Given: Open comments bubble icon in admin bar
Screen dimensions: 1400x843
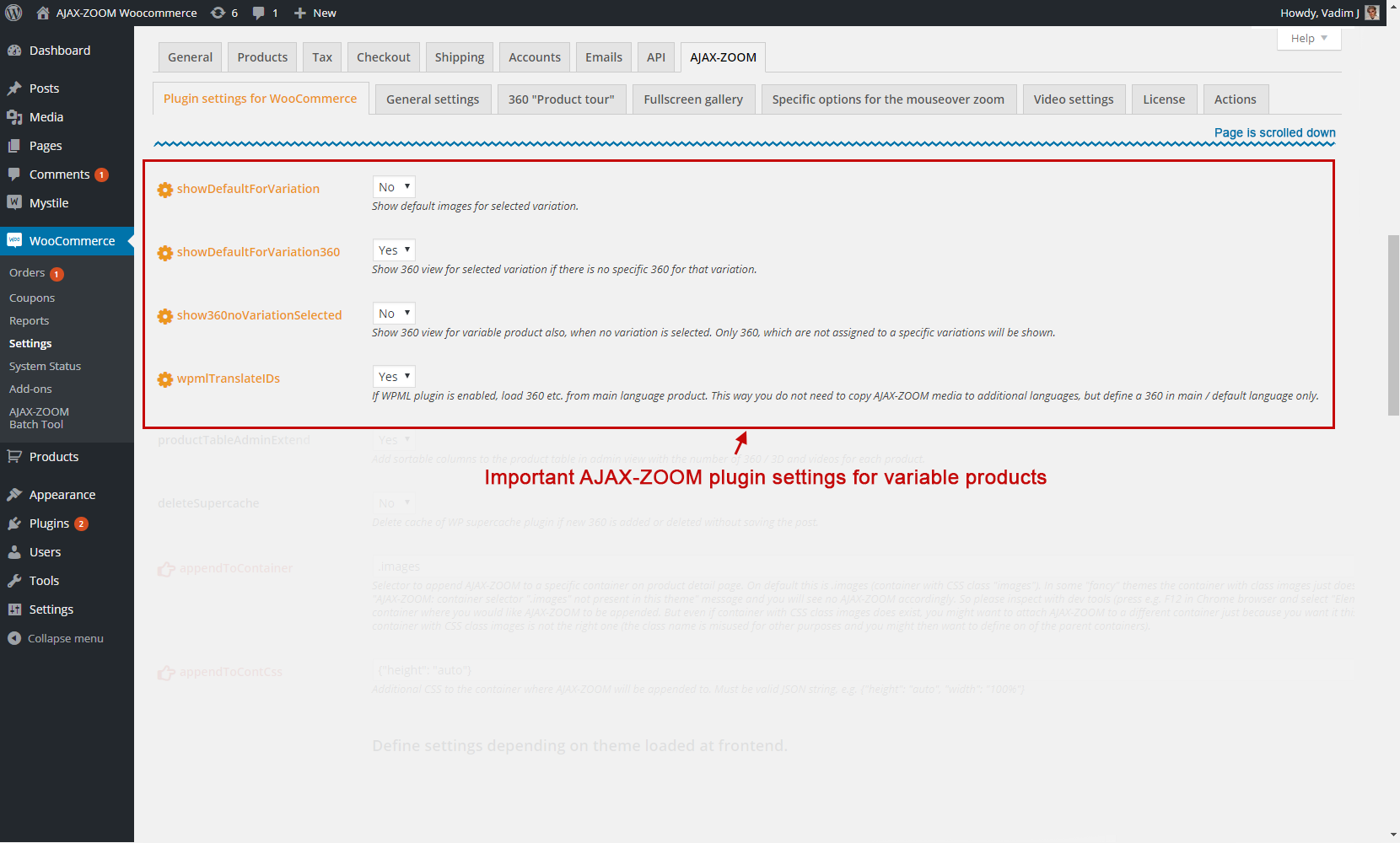Looking at the screenshot, I should point(259,13).
